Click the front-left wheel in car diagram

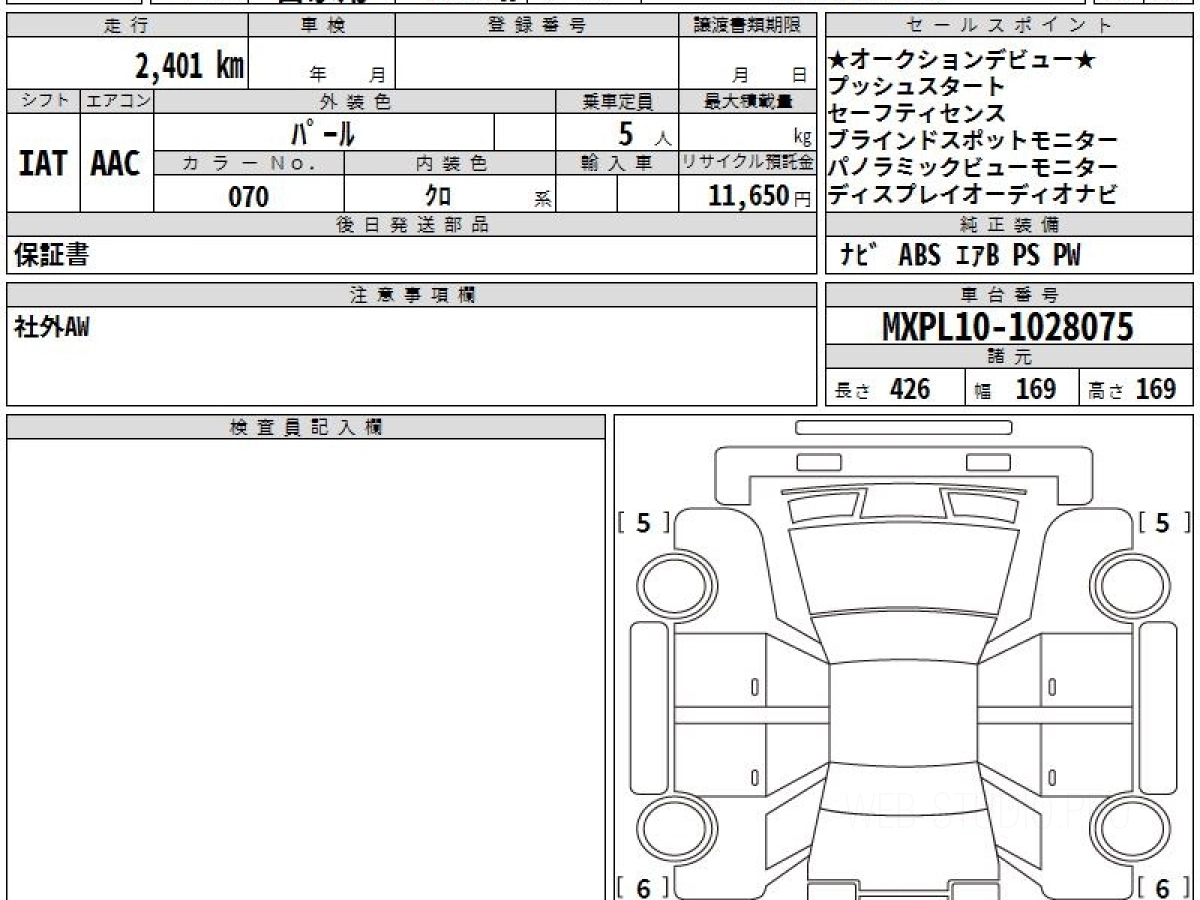click(x=675, y=586)
